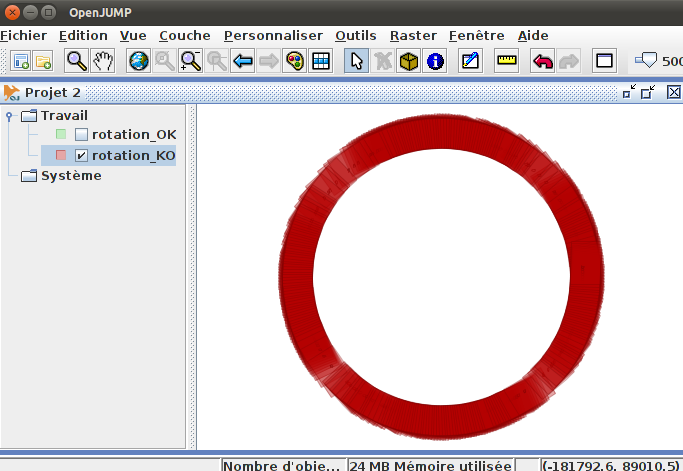Click the scale marker icon near 500
683x471 pixels.
[x=646, y=60]
